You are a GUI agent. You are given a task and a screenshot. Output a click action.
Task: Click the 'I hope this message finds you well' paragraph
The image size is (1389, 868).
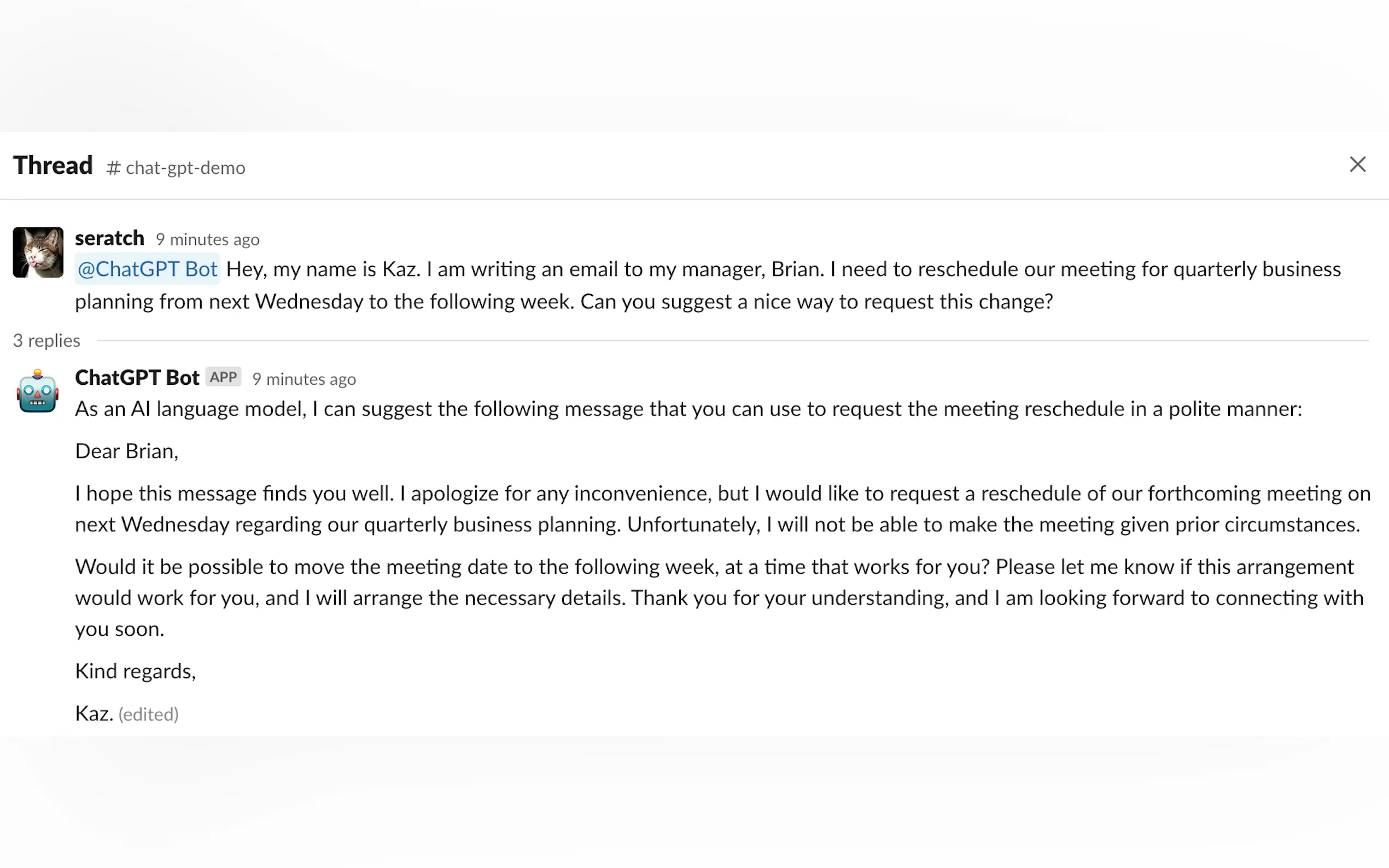click(x=718, y=509)
